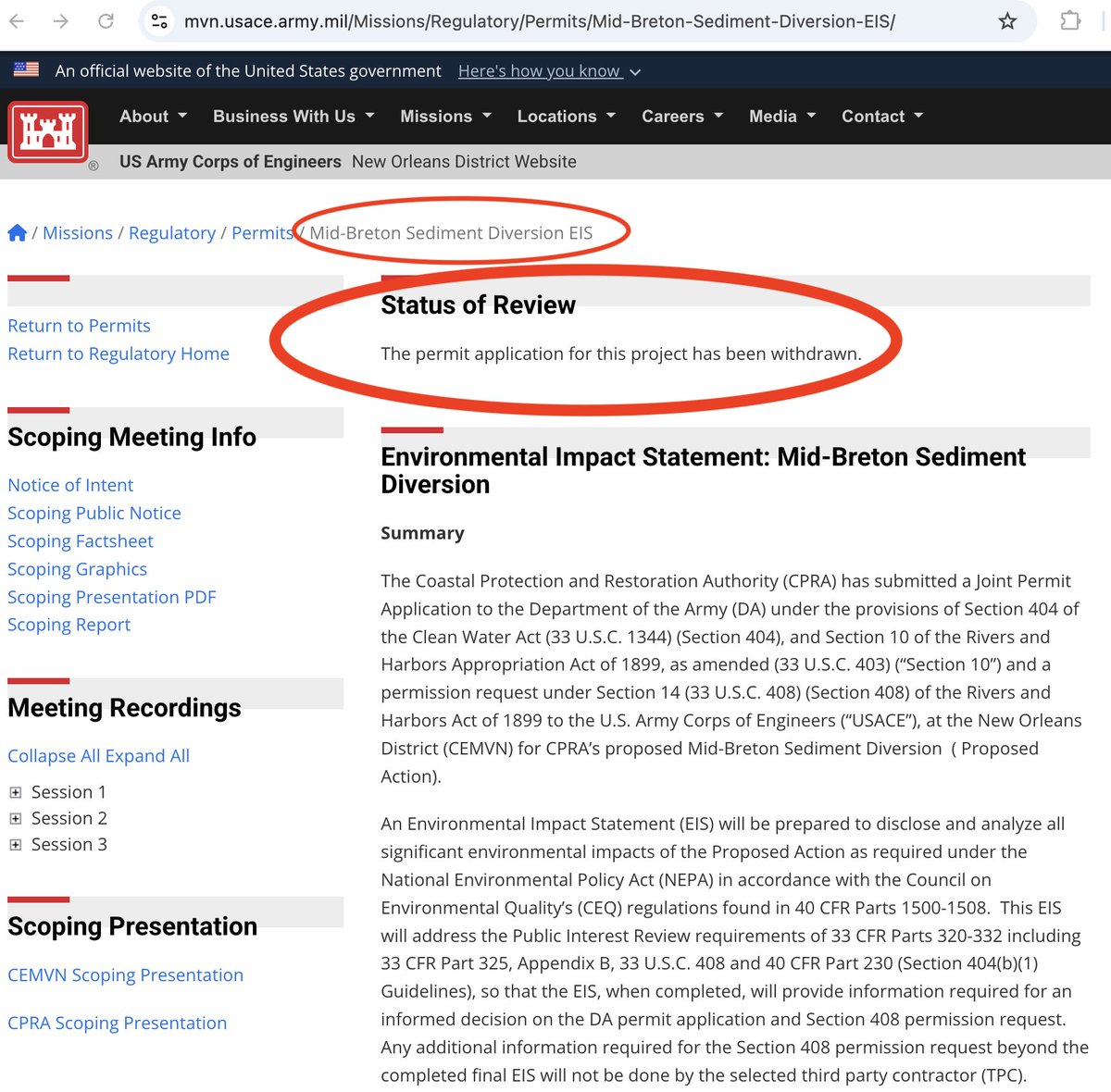Follow the Return to Permits link
1111x1092 pixels.
coord(79,326)
